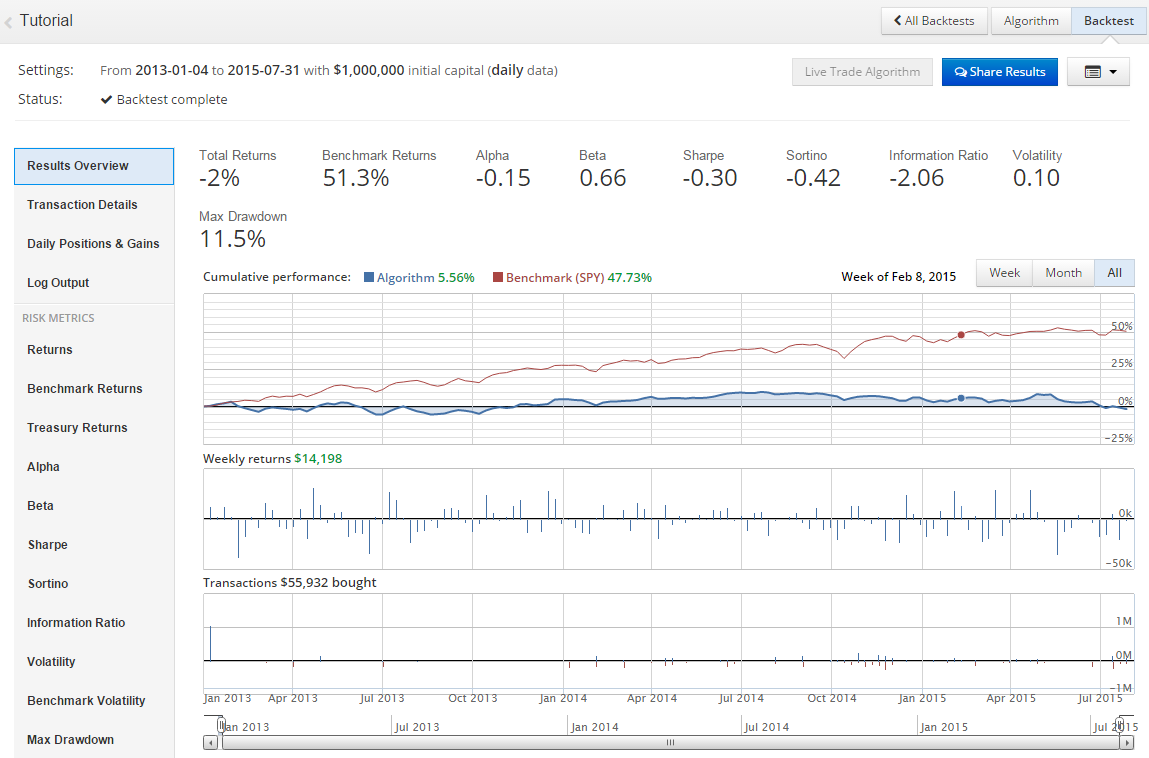Select the Sharpe risk metric
Viewport: 1149px width, 758px height.
click(48, 545)
